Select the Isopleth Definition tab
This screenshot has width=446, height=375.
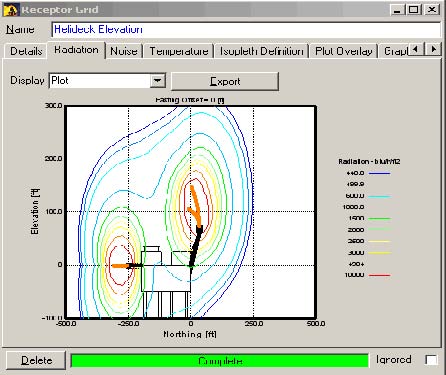coord(262,51)
